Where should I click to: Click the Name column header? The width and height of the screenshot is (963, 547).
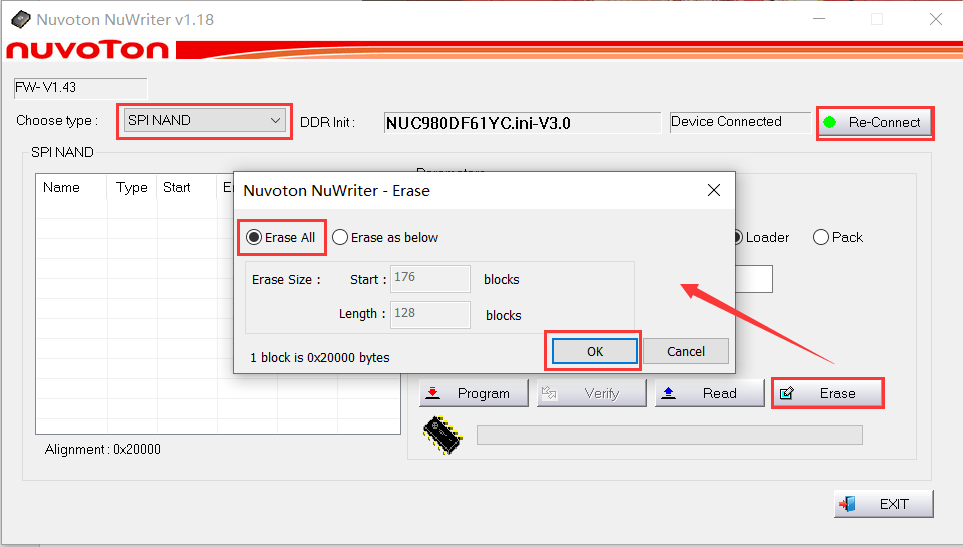click(x=71, y=187)
